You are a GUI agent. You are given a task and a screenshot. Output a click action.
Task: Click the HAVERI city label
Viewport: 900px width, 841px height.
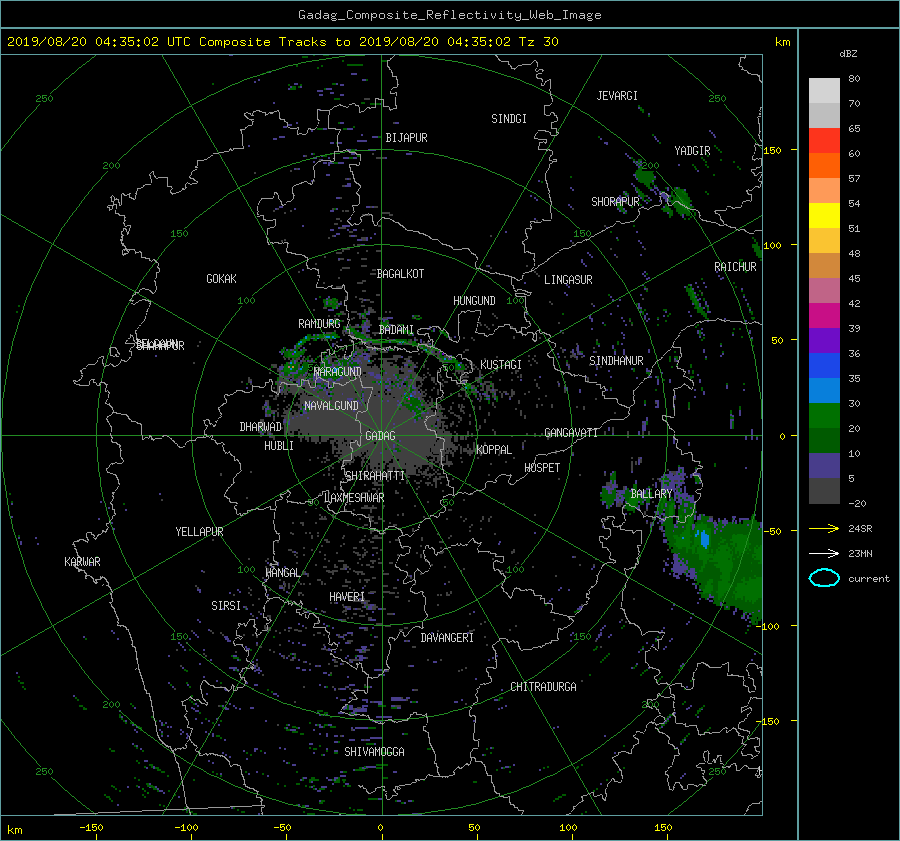tap(347, 597)
